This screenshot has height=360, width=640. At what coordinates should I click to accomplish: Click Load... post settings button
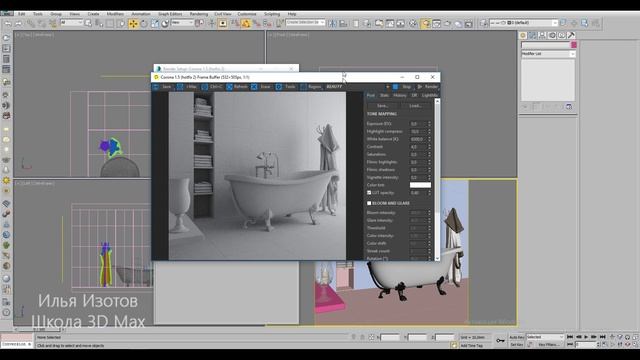(415, 106)
